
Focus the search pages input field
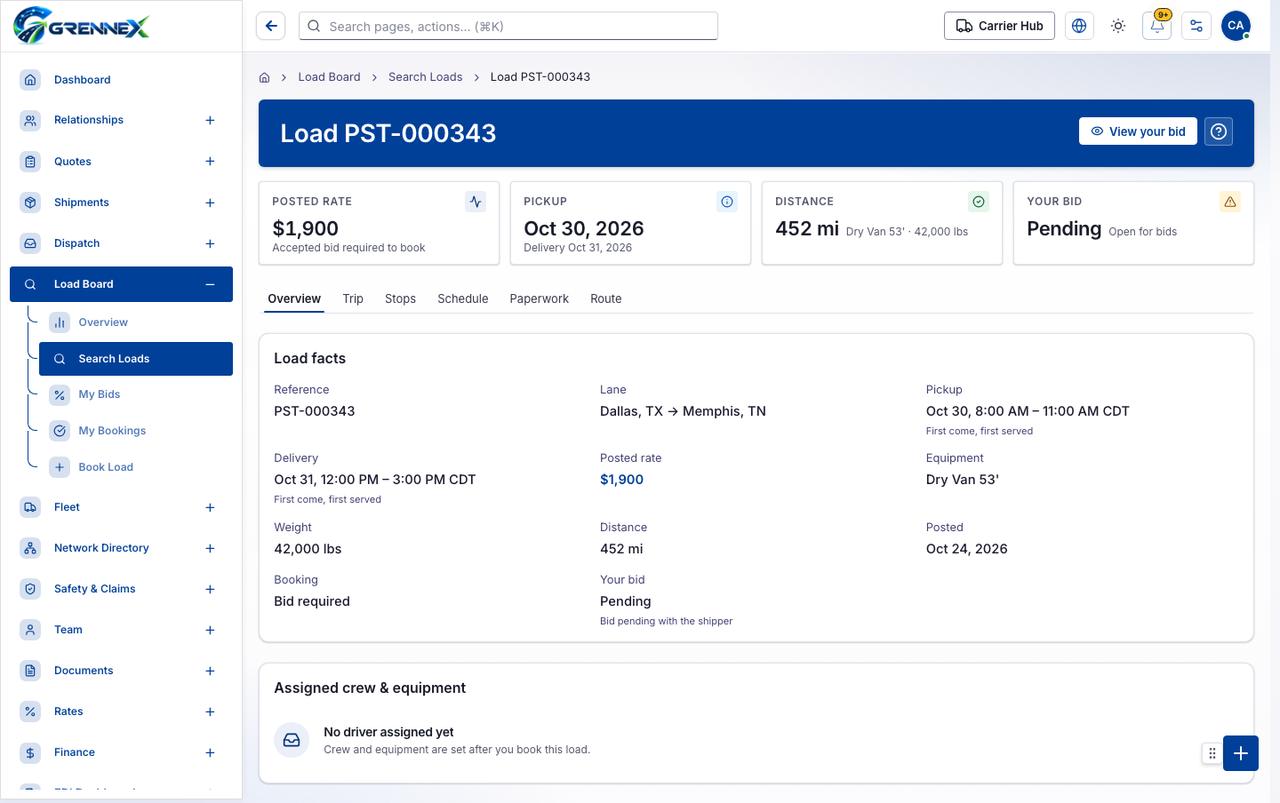coord(508,26)
